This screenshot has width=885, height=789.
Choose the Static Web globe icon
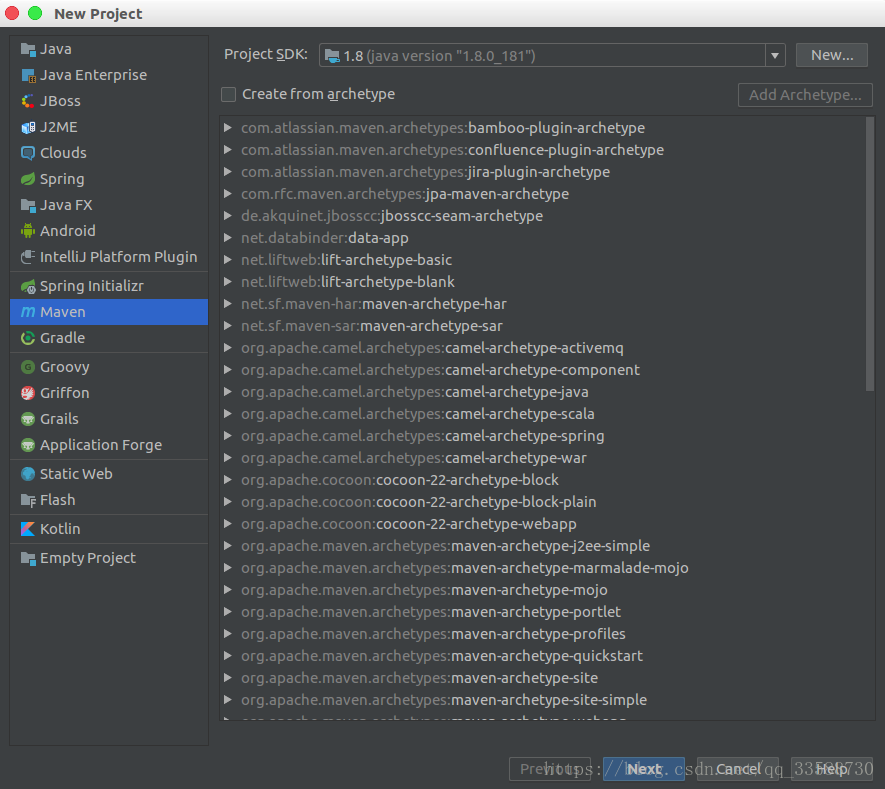click(x=28, y=474)
